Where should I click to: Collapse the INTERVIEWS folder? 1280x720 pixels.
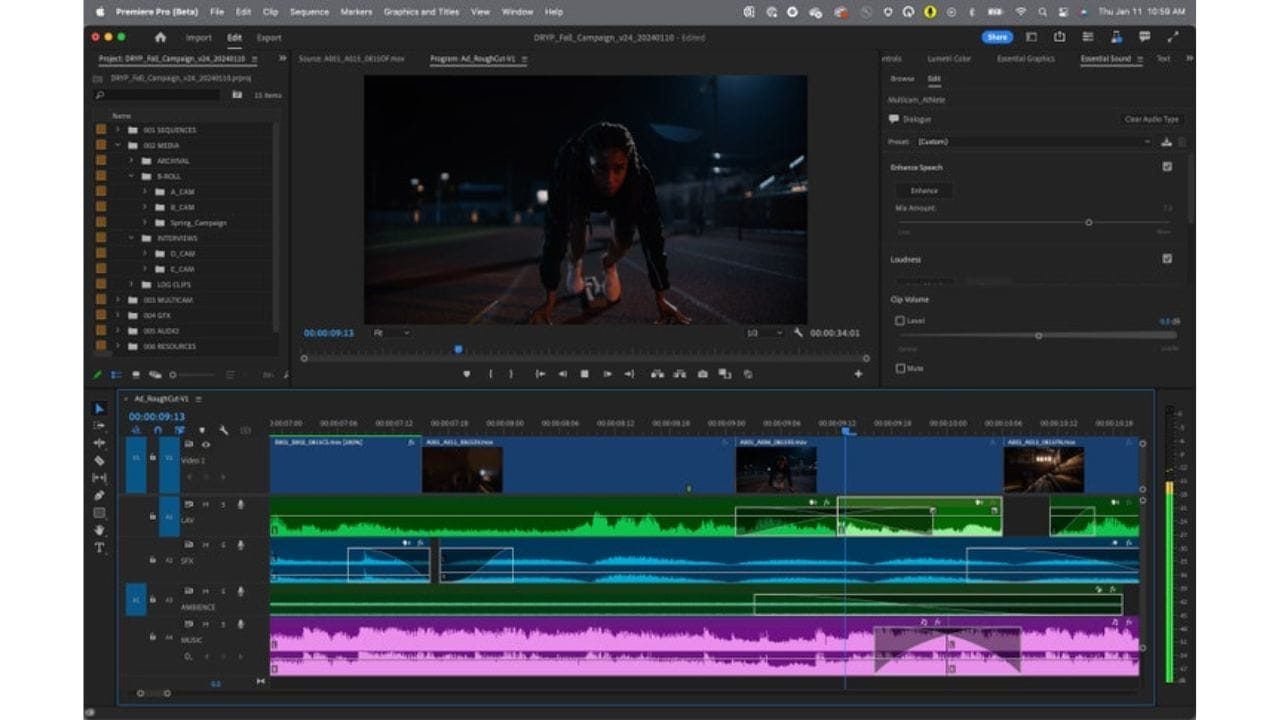[131, 238]
